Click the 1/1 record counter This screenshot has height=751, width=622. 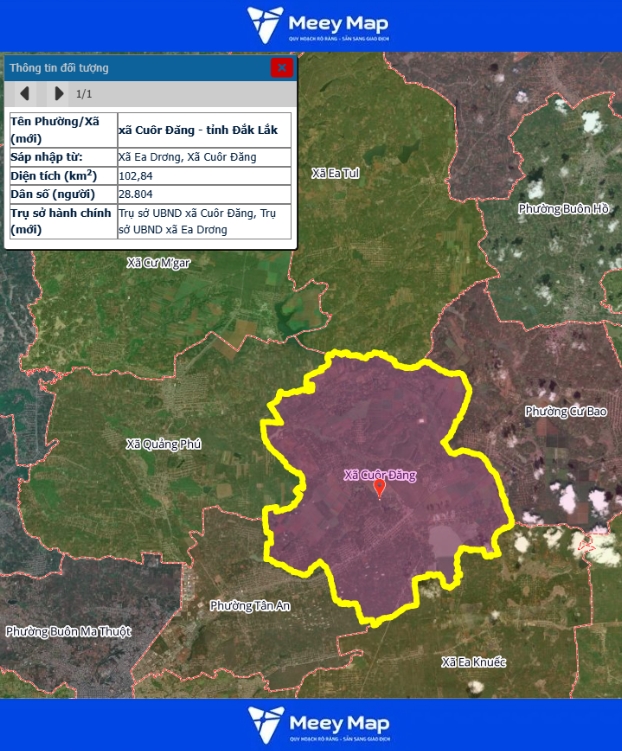(84, 94)
